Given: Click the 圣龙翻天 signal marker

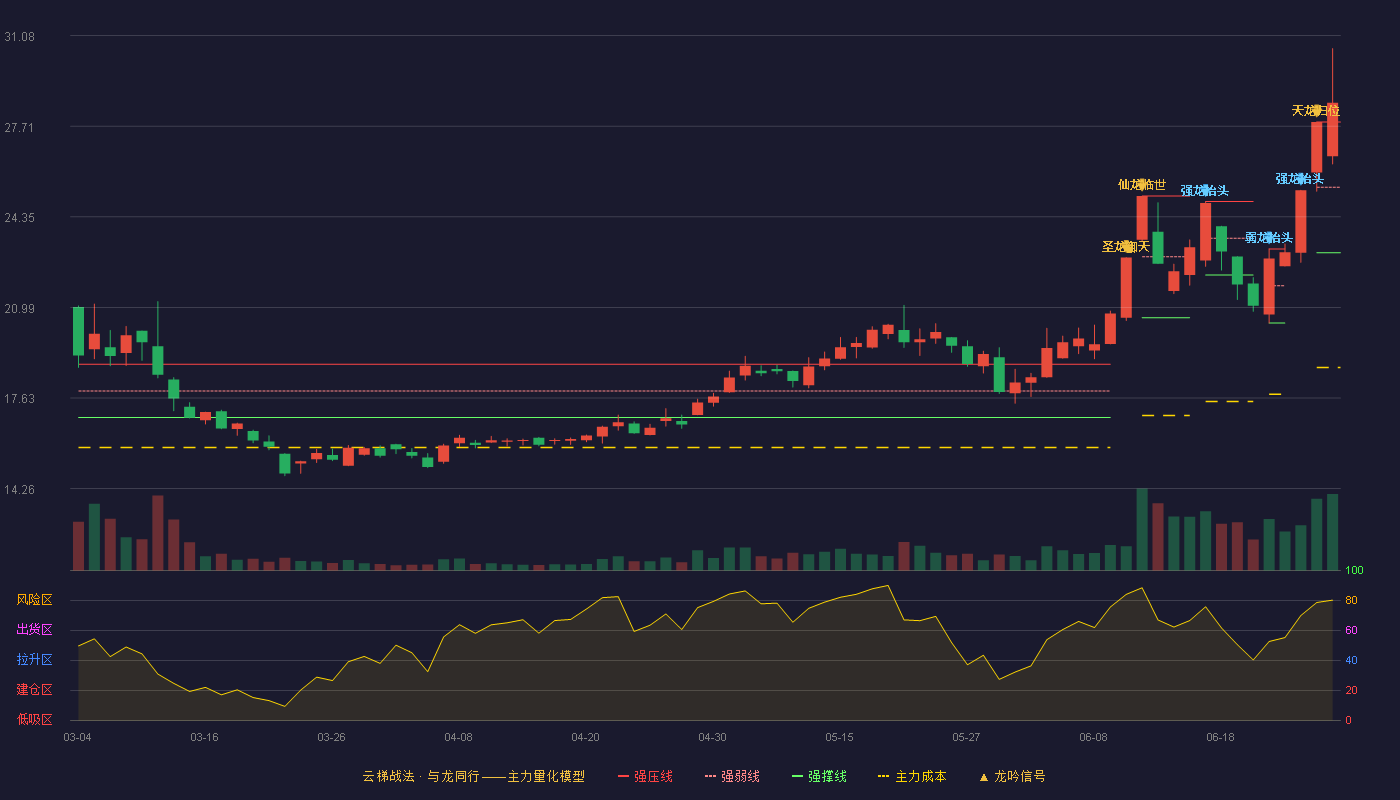Looking at the screenshot, I should click(1126, 246).
